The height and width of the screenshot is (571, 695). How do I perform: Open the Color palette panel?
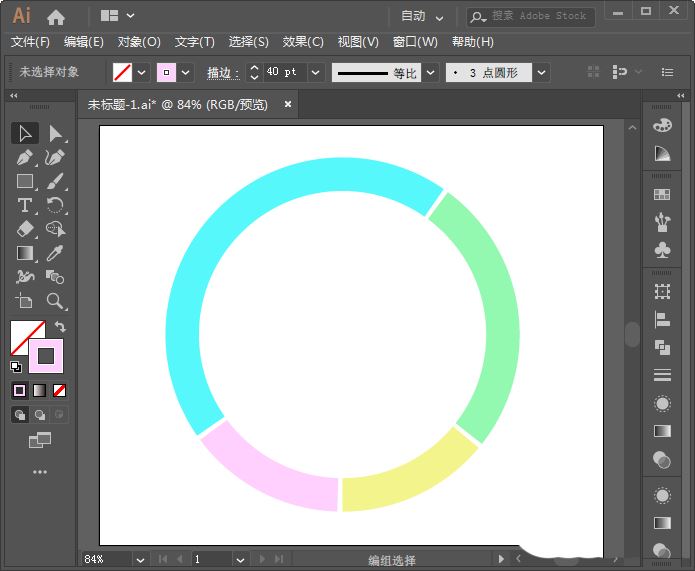tap(661, 125)
